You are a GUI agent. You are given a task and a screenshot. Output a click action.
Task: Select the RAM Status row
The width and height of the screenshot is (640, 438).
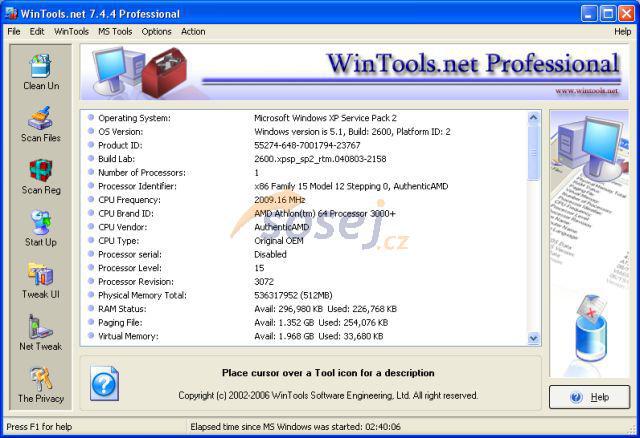click(x=306, y=309)
